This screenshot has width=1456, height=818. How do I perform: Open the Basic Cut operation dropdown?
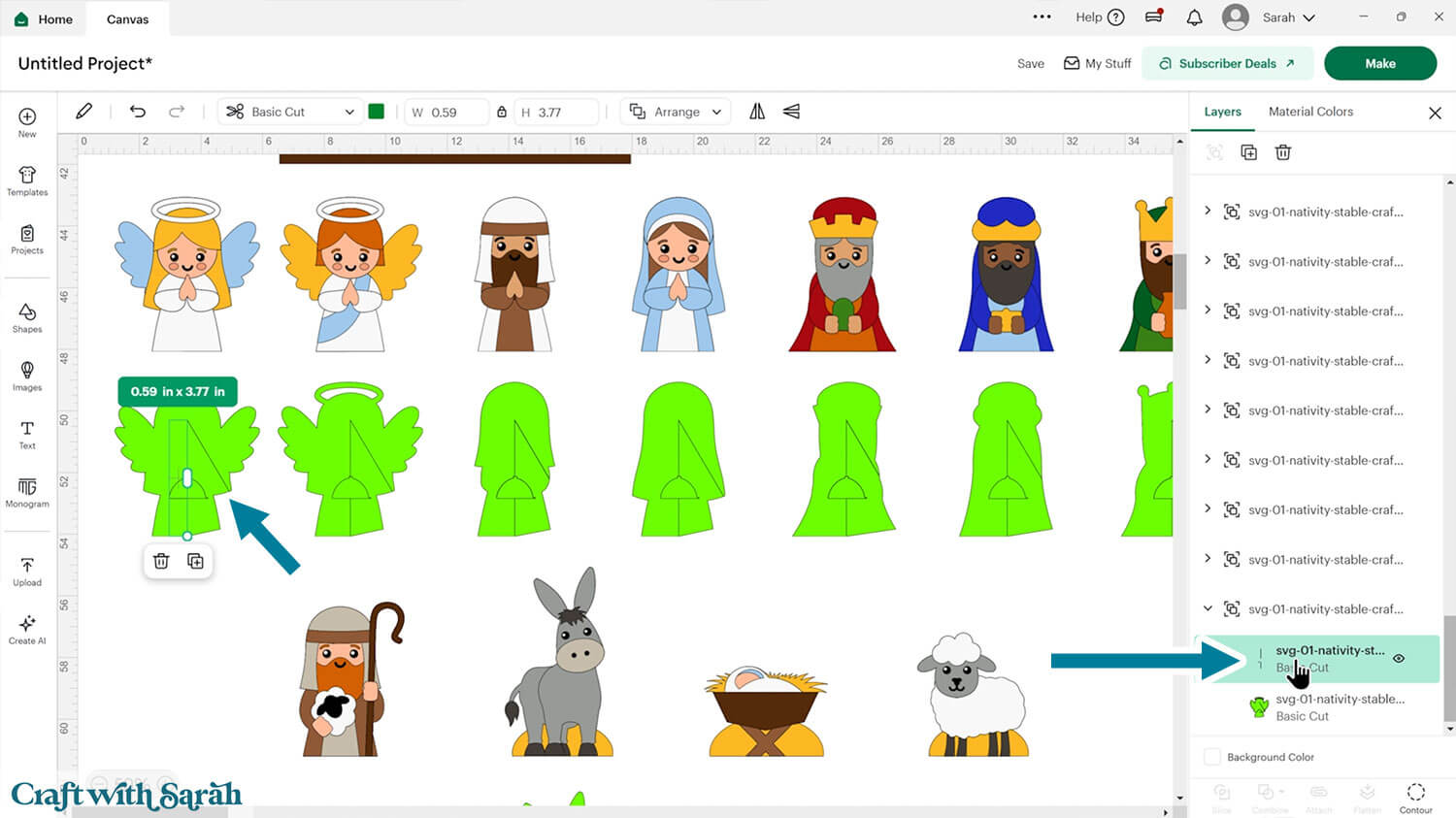(289, 112)
